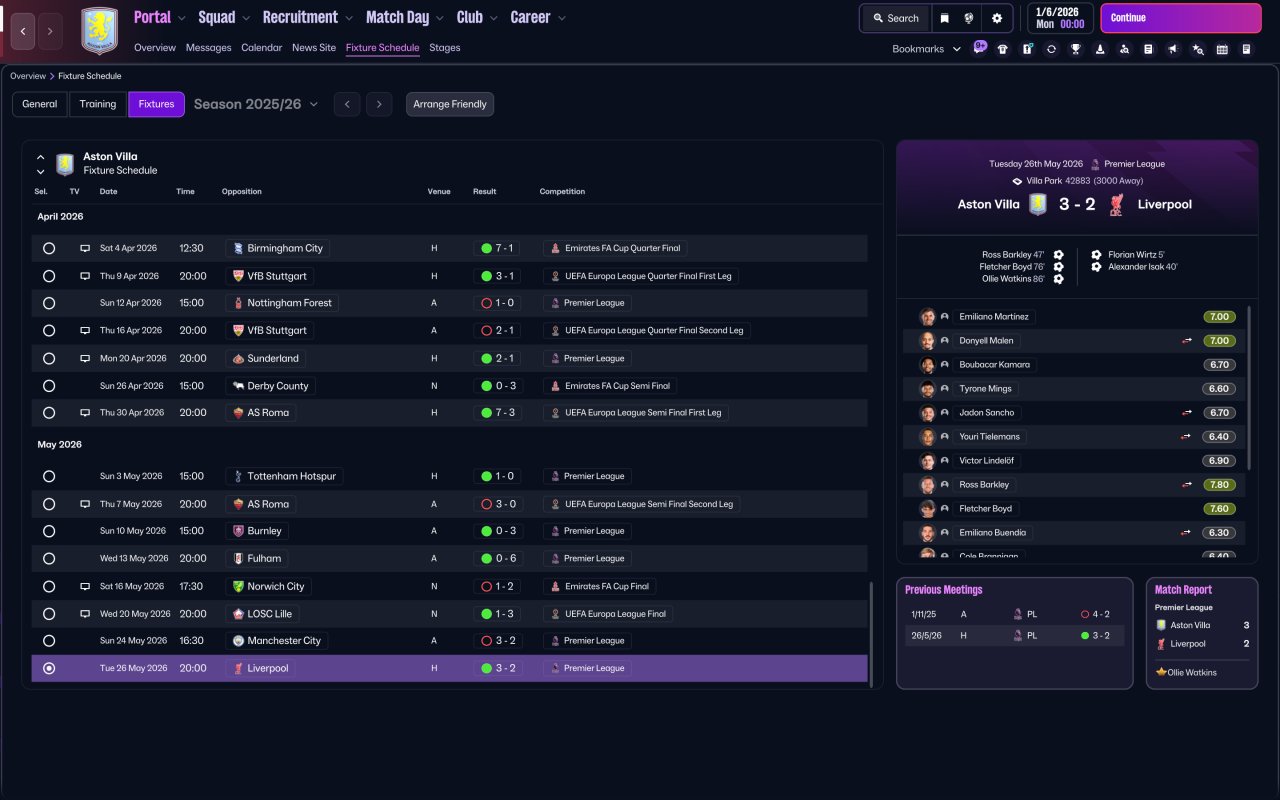Select the Manchester City fixture radio button

49,641
